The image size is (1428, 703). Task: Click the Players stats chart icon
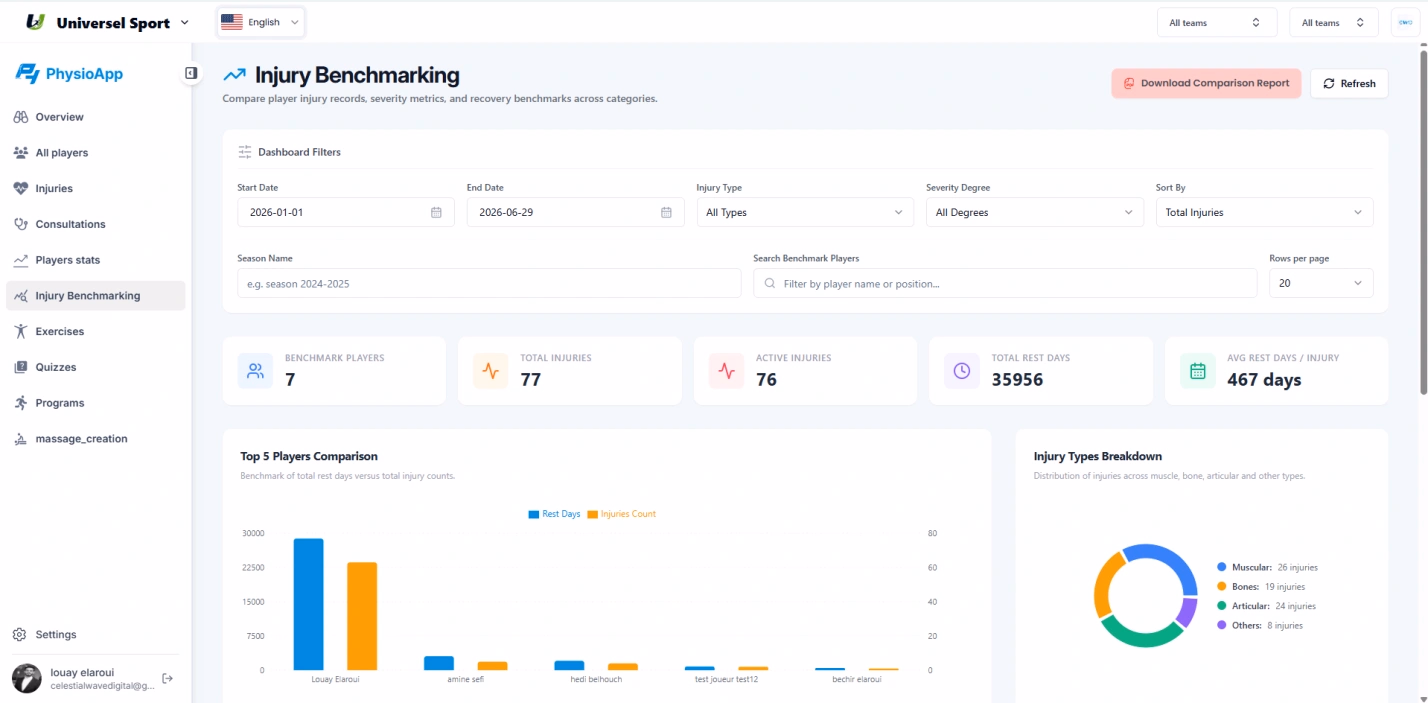(x=20, y=260)
